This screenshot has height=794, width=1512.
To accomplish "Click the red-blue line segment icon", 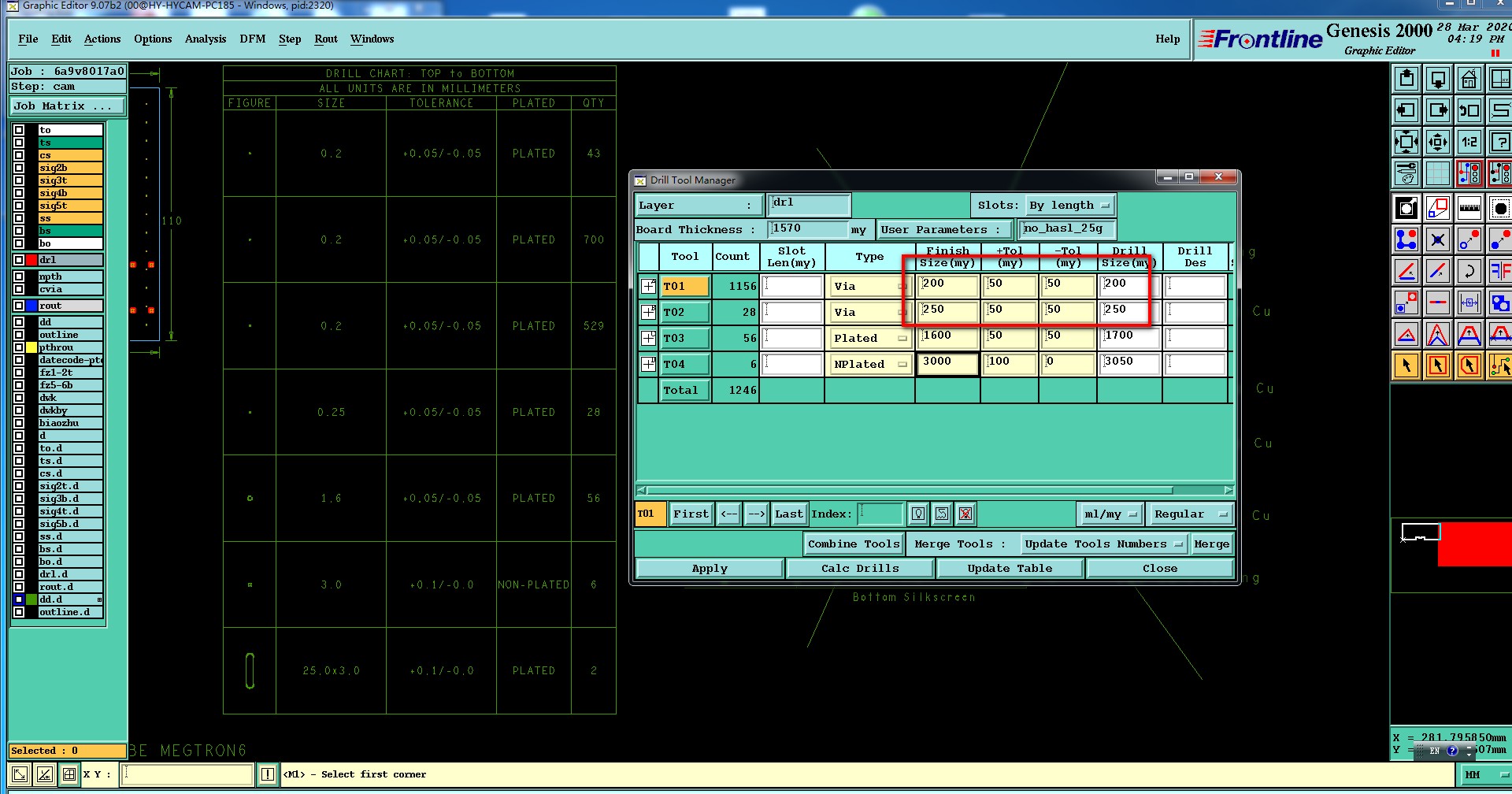I will pos(1438,303).
